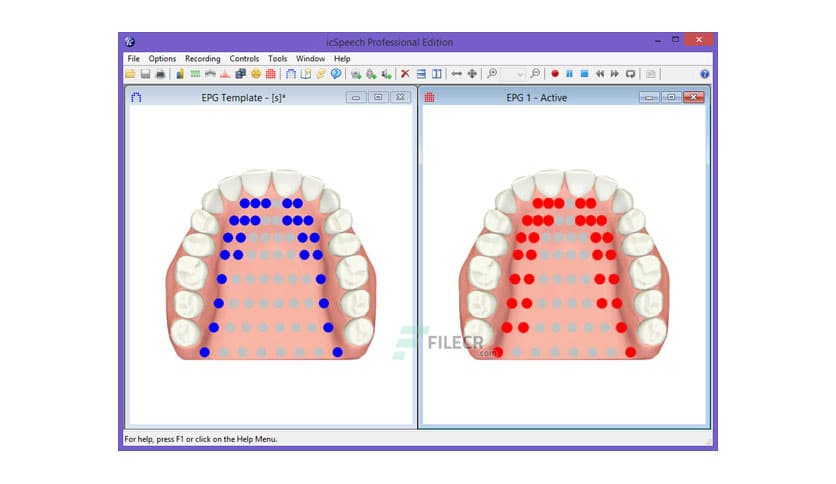This screenshot has width=836, height=484.
Task: Click the zoom out magnifier icon
Action: [535, 74]
